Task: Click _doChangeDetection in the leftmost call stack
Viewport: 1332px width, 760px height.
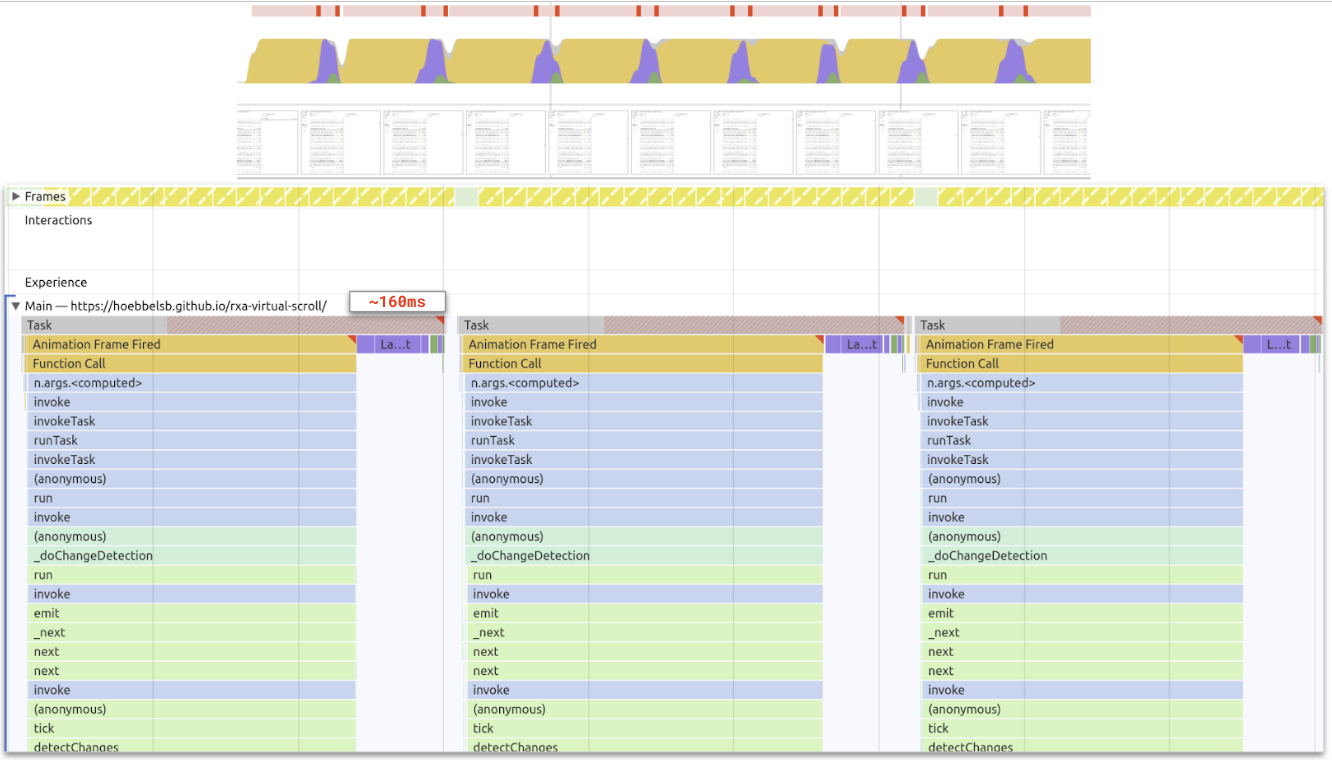Action: point(93,556)
